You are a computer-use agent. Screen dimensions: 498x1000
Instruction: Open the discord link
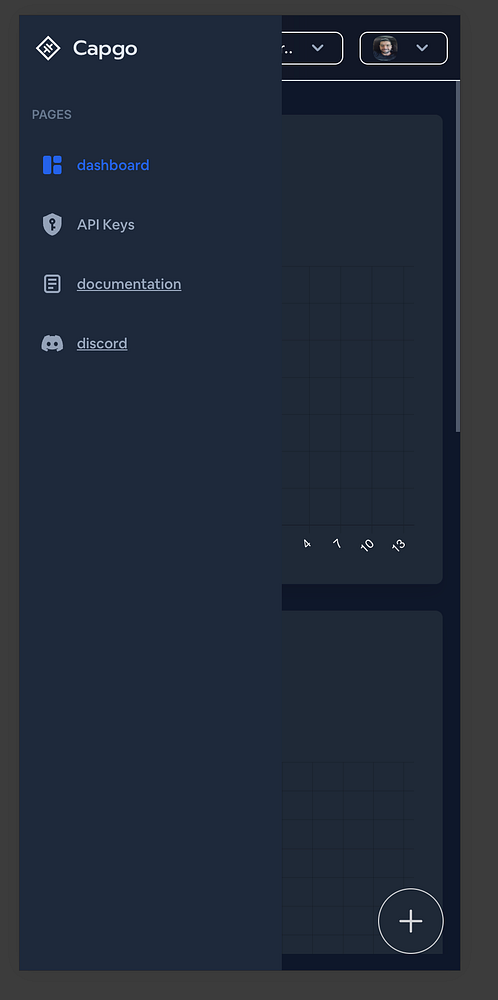point(102,343)
